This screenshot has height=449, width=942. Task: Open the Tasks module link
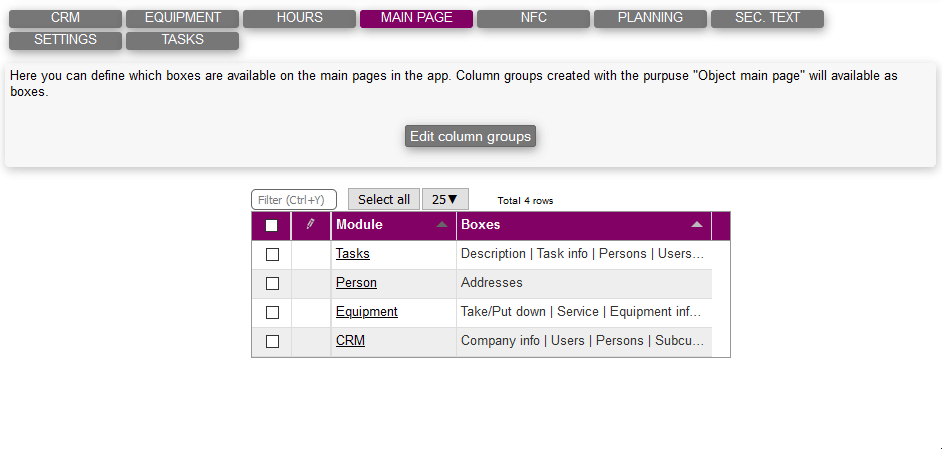click(352, 254)
